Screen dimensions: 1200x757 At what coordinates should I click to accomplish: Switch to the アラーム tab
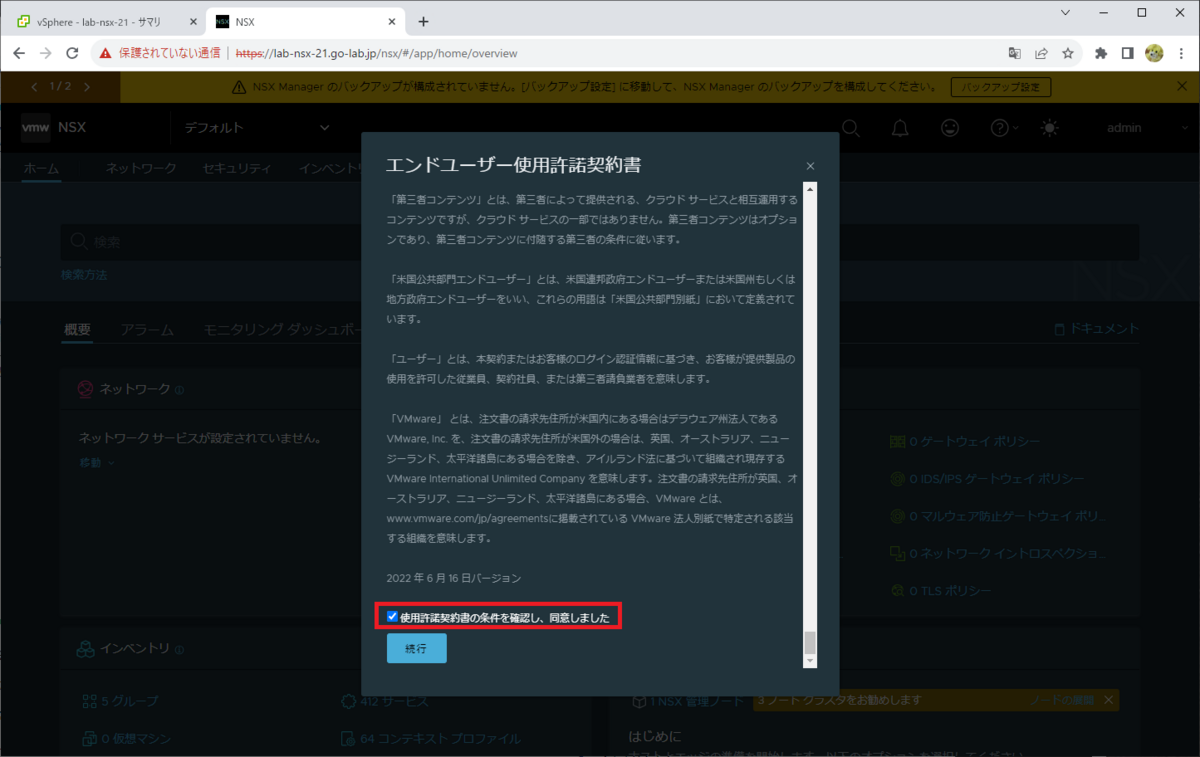[x=147, y=329]
